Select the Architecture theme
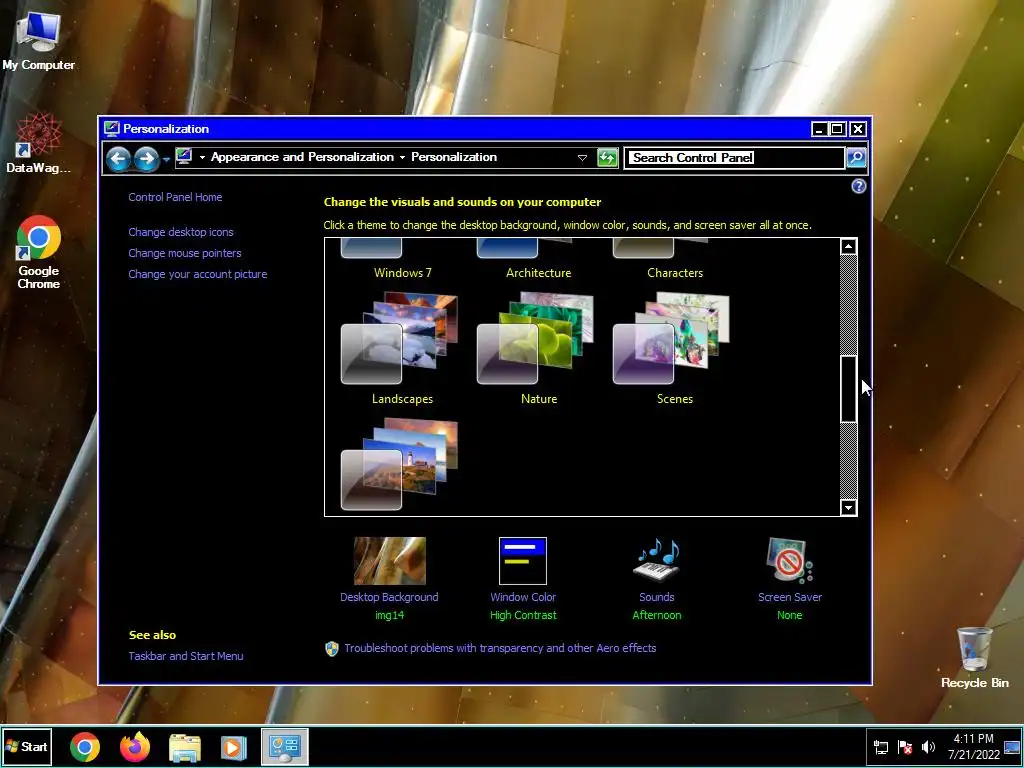This screenshot has height=768, width=1024. [538, 261]
